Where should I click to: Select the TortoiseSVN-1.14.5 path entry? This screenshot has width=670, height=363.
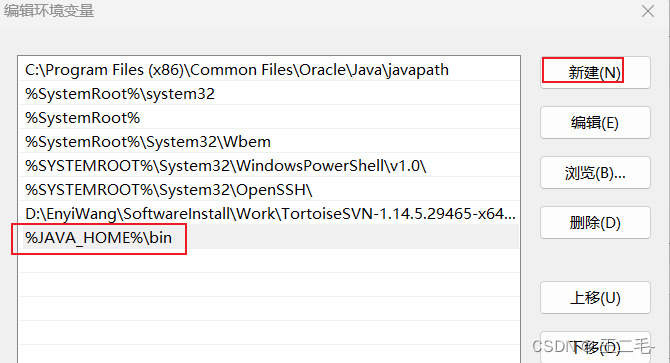(269, 213)
